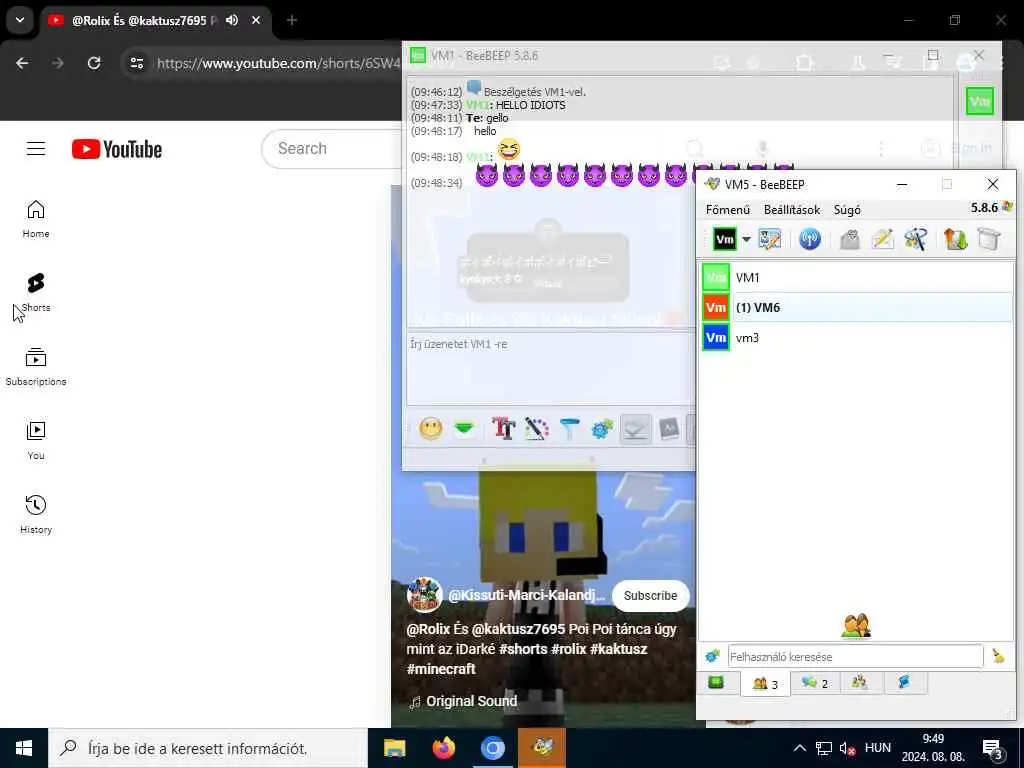The image size is (1024, 768).
Task: Select user (1) VM6 in the user list
Action: tap(857, 308)
